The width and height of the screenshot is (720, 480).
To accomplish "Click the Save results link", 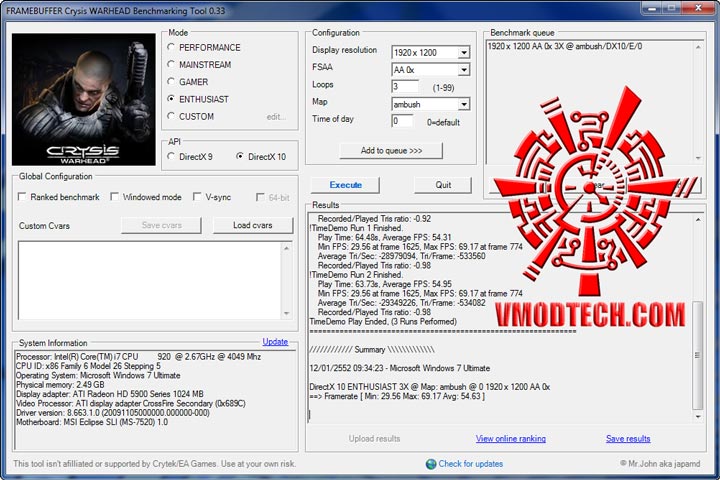I will (x=628, y=439).
